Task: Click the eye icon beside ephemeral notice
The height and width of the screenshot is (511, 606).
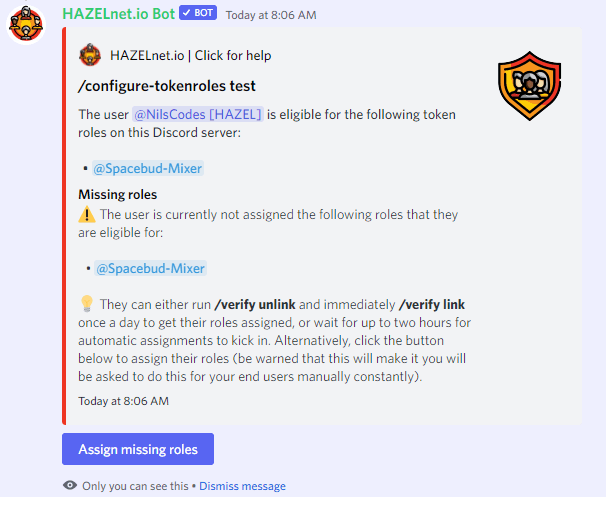Action: (x=70, y=485)
